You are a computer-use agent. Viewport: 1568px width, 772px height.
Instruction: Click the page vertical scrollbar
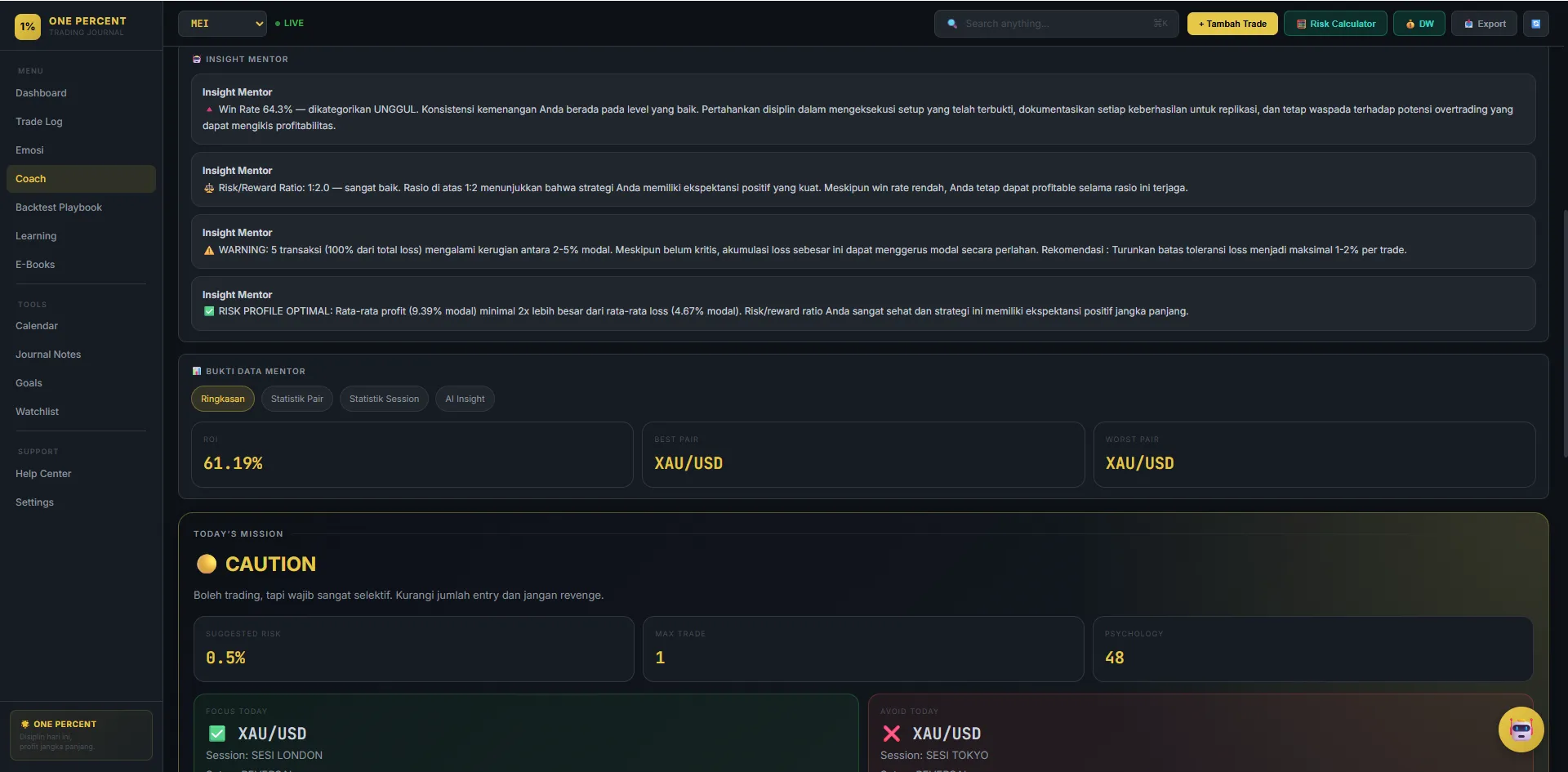pyautogui.click(x=1565, y=333)
